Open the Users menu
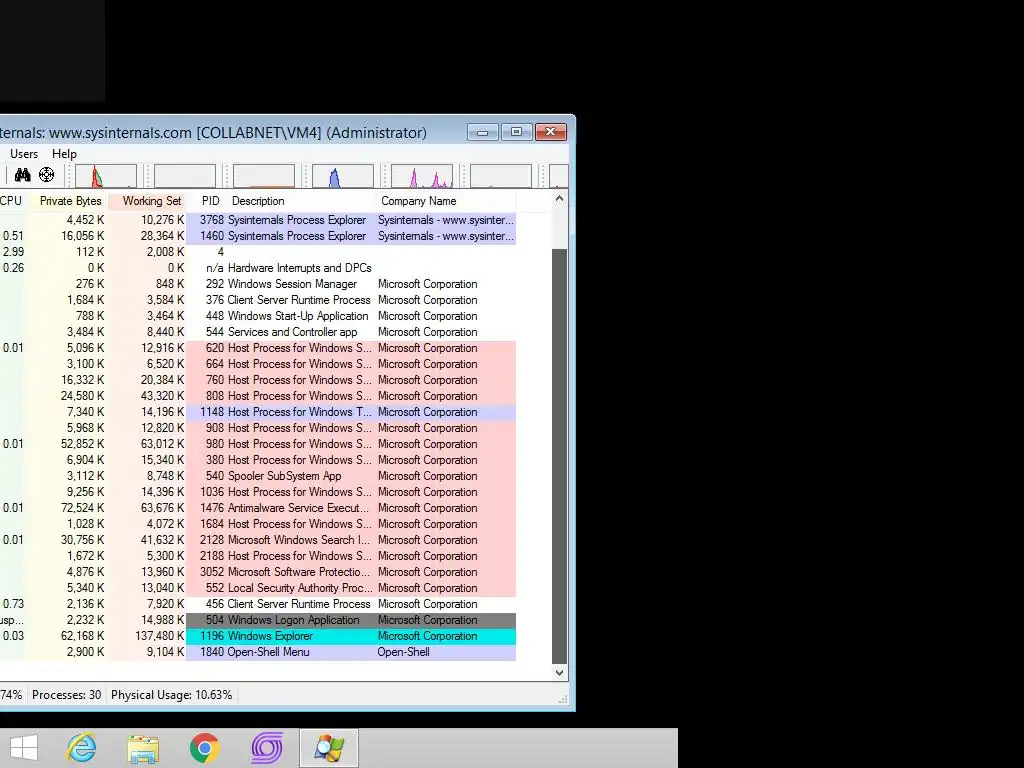 click(x=24, y=154)
